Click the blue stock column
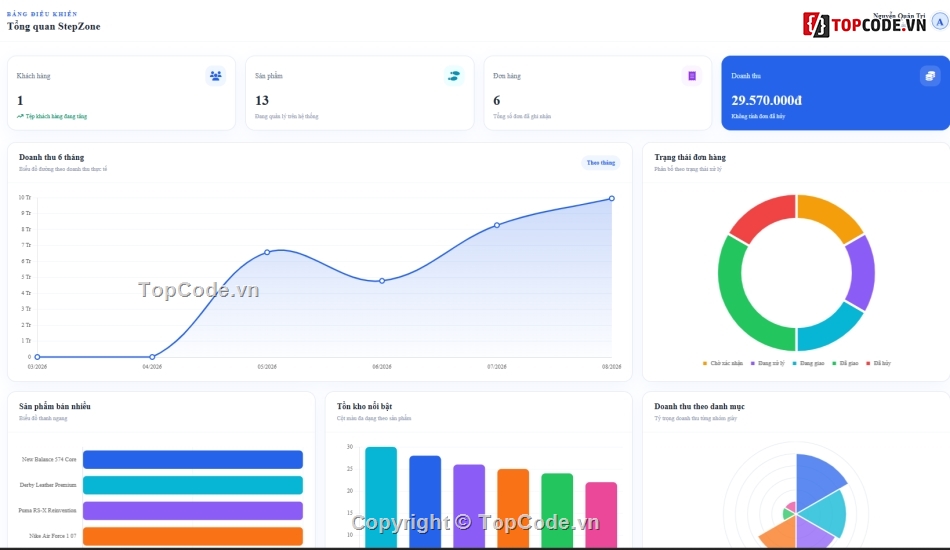 point(425,502)
